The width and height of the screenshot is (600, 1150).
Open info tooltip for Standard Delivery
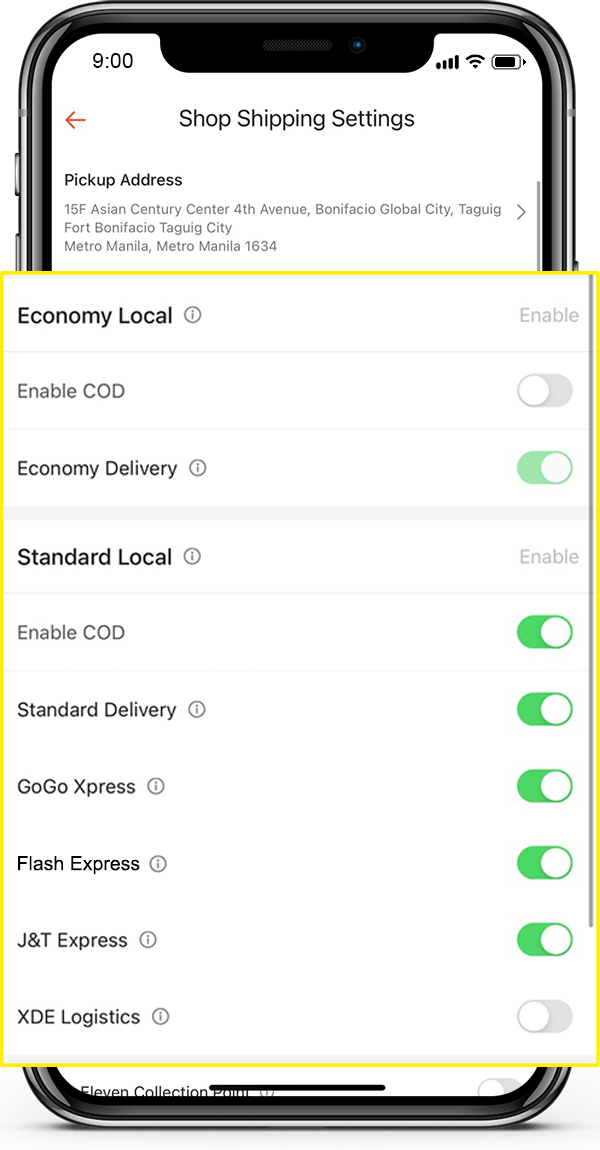tap(197, 709)
